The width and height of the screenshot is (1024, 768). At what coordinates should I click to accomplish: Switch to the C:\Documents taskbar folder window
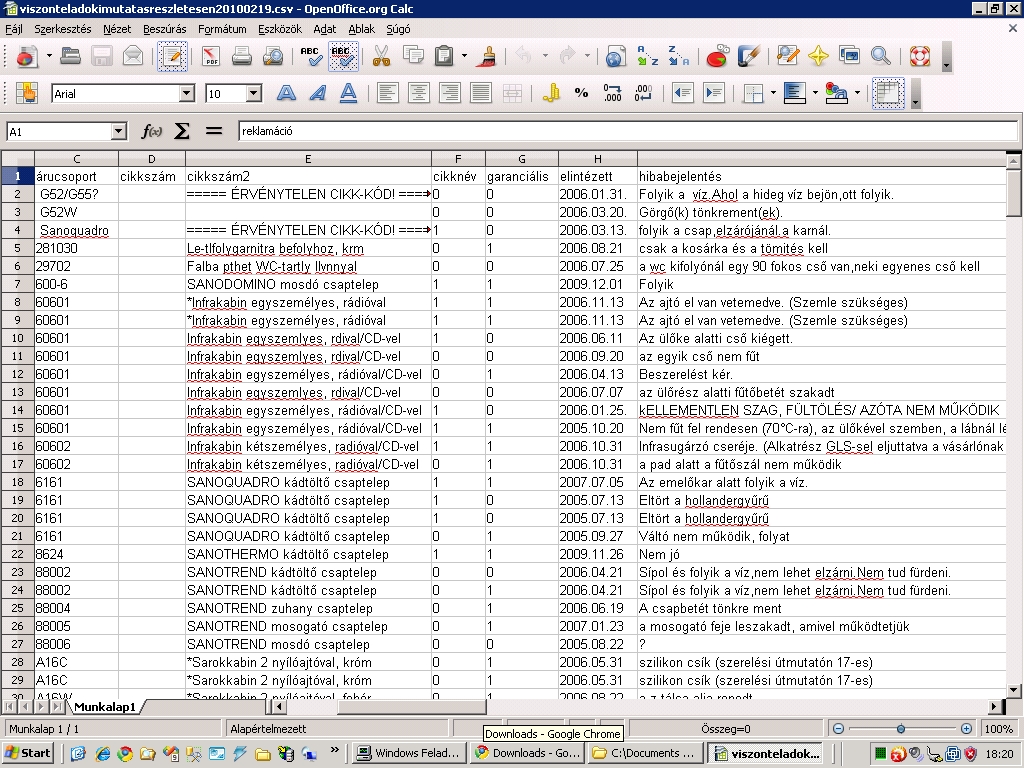pos(646,753)
